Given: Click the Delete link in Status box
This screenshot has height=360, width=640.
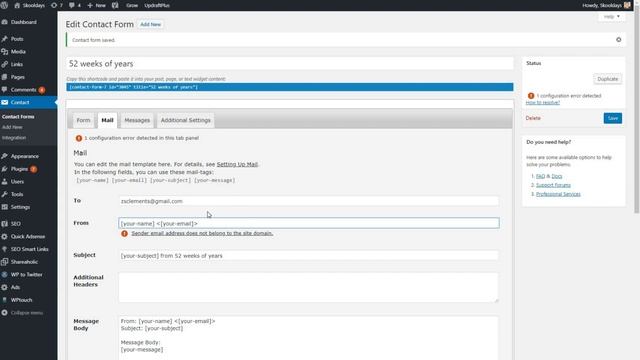Looking at the screenshot, I should pos(533,118).
